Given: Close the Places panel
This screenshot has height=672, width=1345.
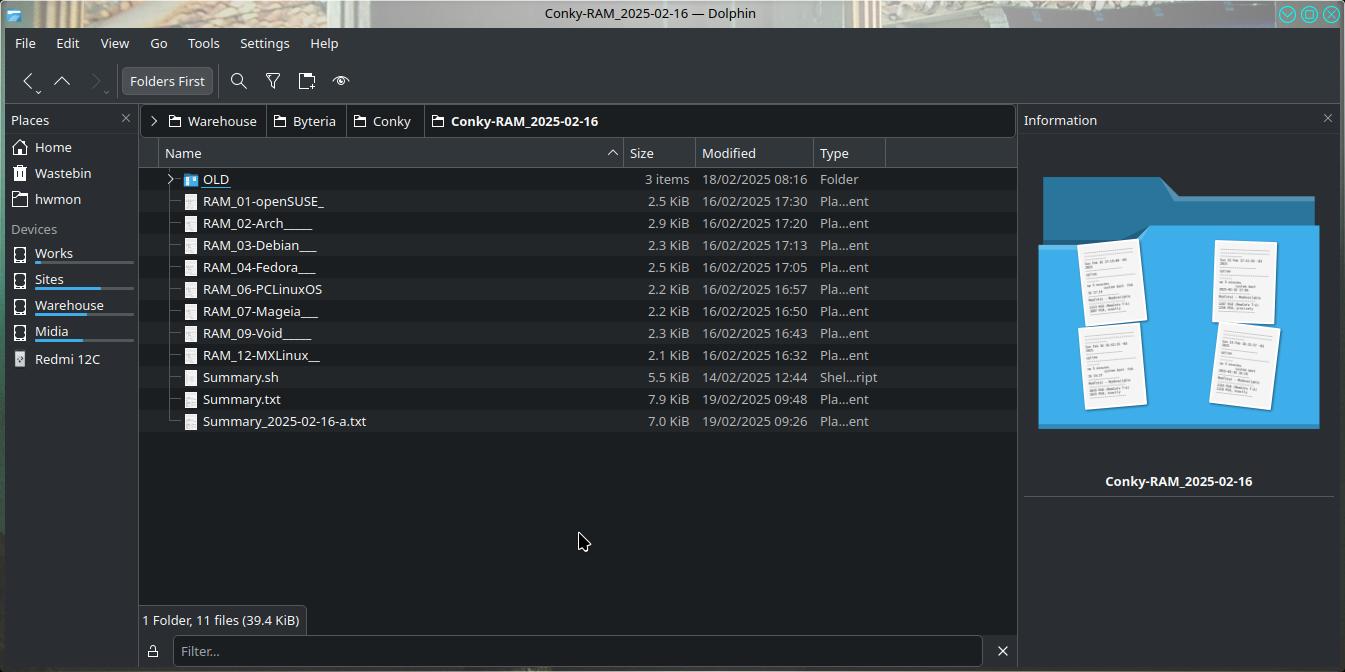Looking at the screenshot, I should [x=125, y=119].
